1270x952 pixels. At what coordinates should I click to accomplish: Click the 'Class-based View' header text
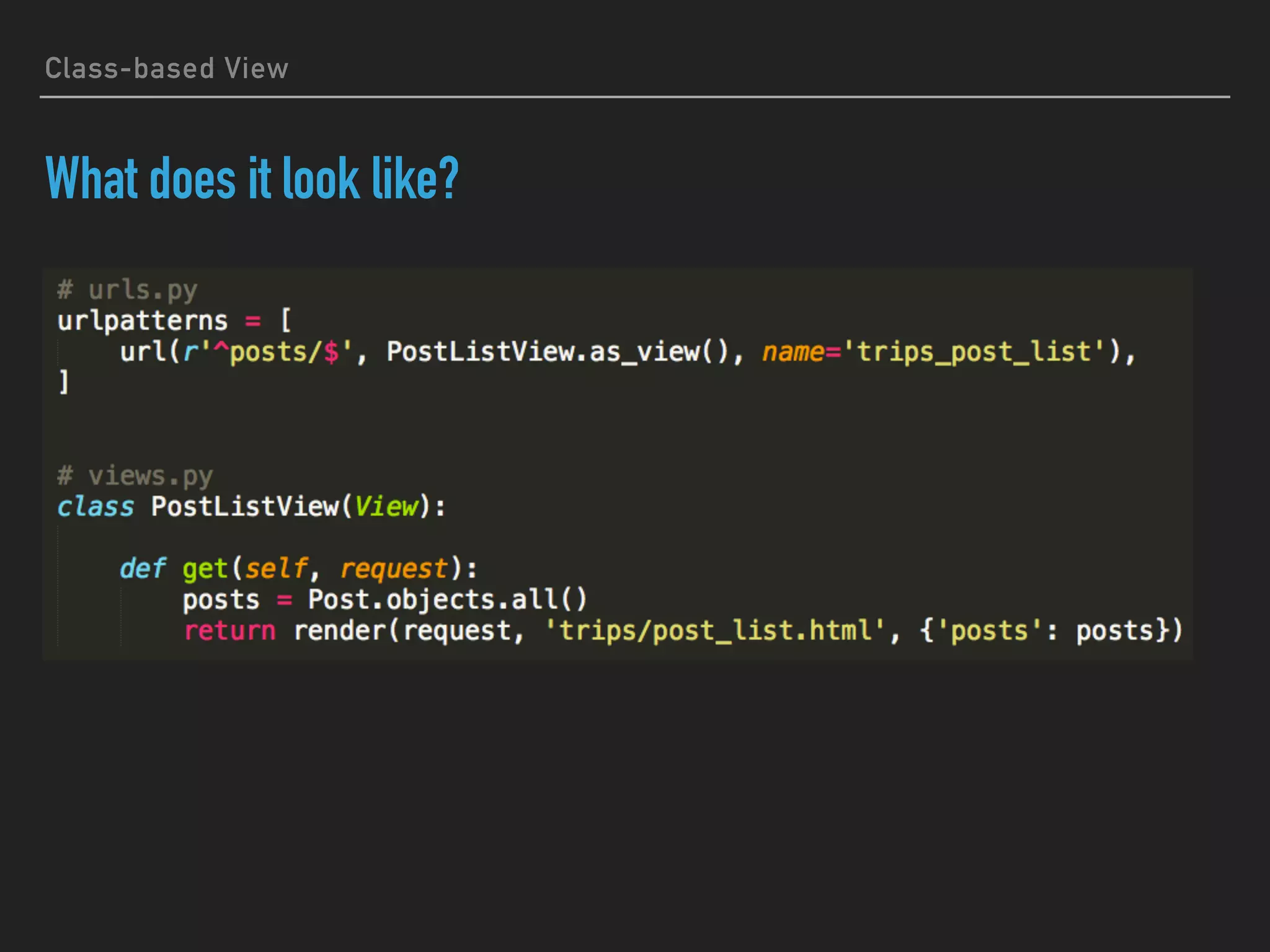click(167, 68)
